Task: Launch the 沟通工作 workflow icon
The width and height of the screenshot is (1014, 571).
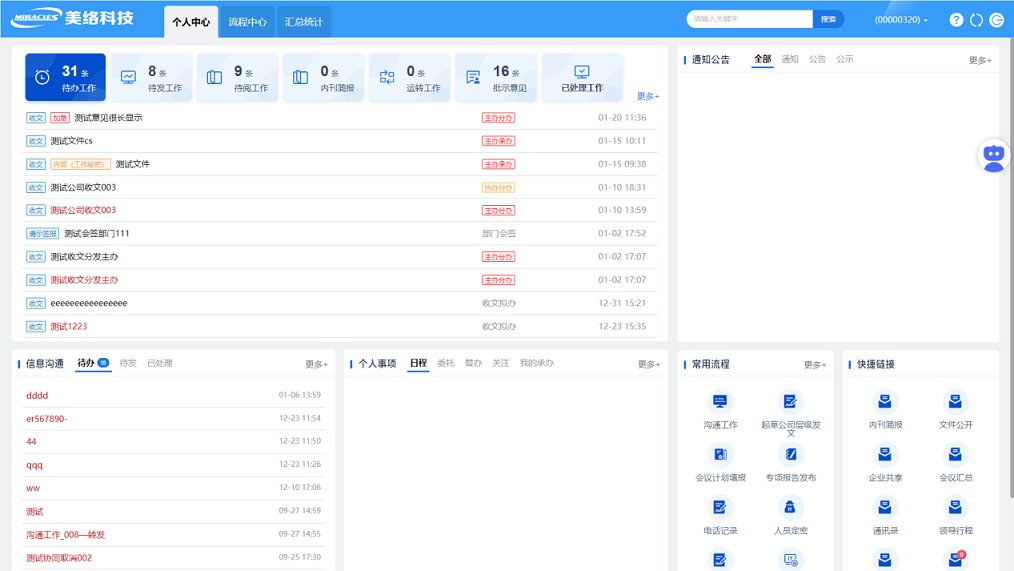Action: 719,402
